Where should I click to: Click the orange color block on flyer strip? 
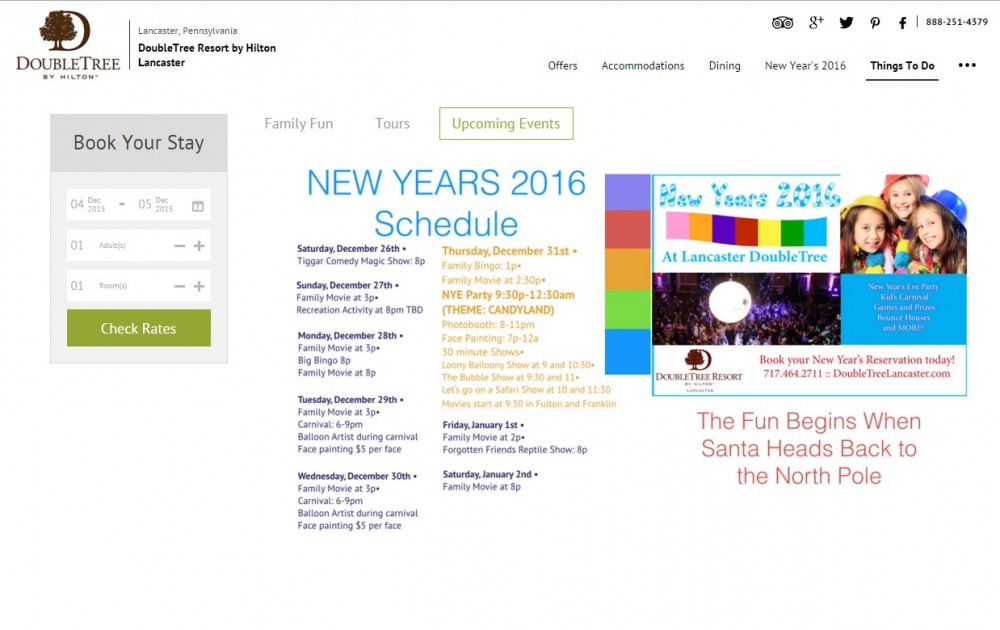click(x=627, y=269)
